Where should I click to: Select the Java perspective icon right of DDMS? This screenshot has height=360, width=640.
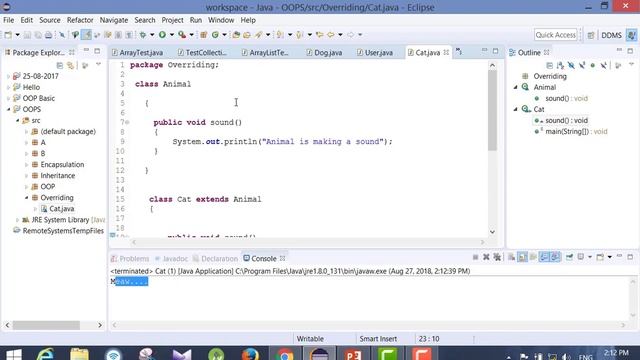[631, 35]
